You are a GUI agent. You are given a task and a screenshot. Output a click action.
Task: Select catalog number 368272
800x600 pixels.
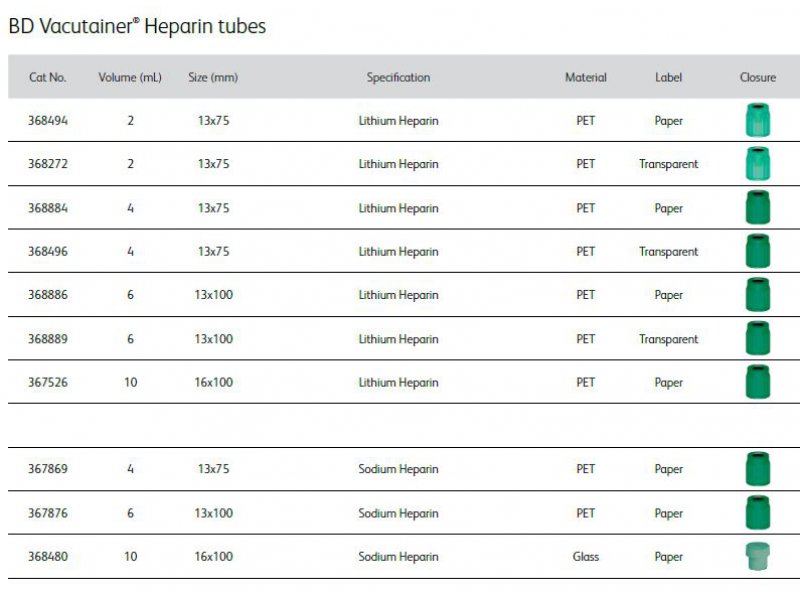click(47, 164)
